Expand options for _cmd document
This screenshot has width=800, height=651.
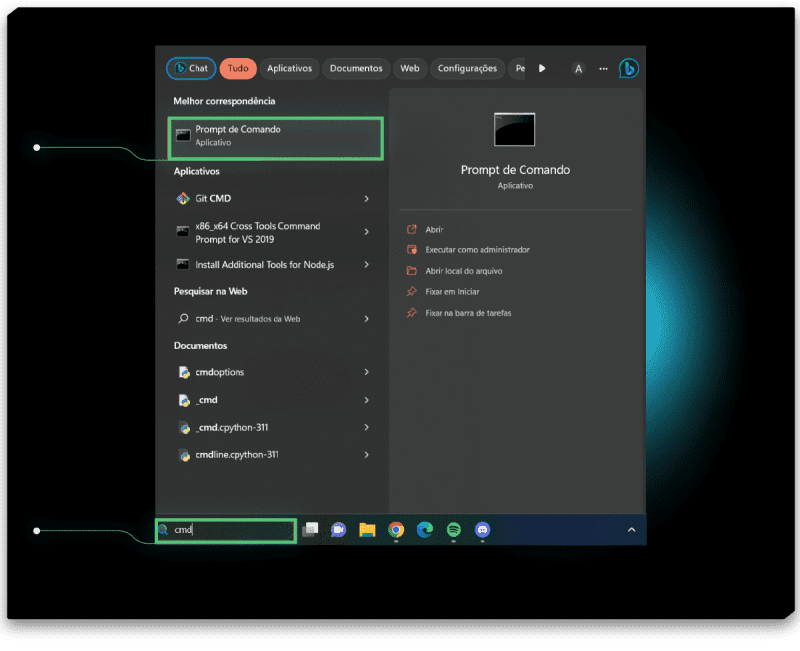point(366,400)
